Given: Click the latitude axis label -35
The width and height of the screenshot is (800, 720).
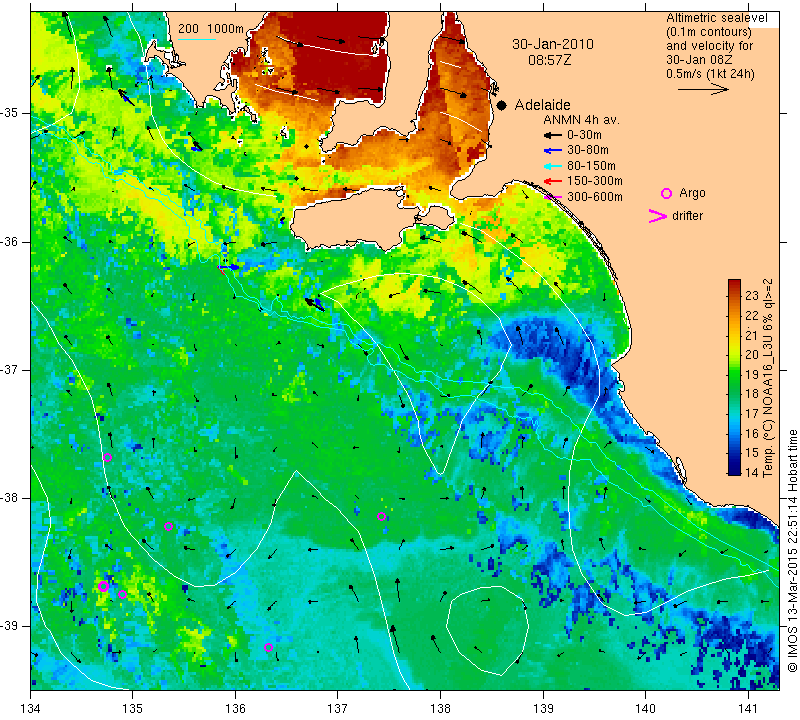Looking at the screenshot, I should click(10, 113).
